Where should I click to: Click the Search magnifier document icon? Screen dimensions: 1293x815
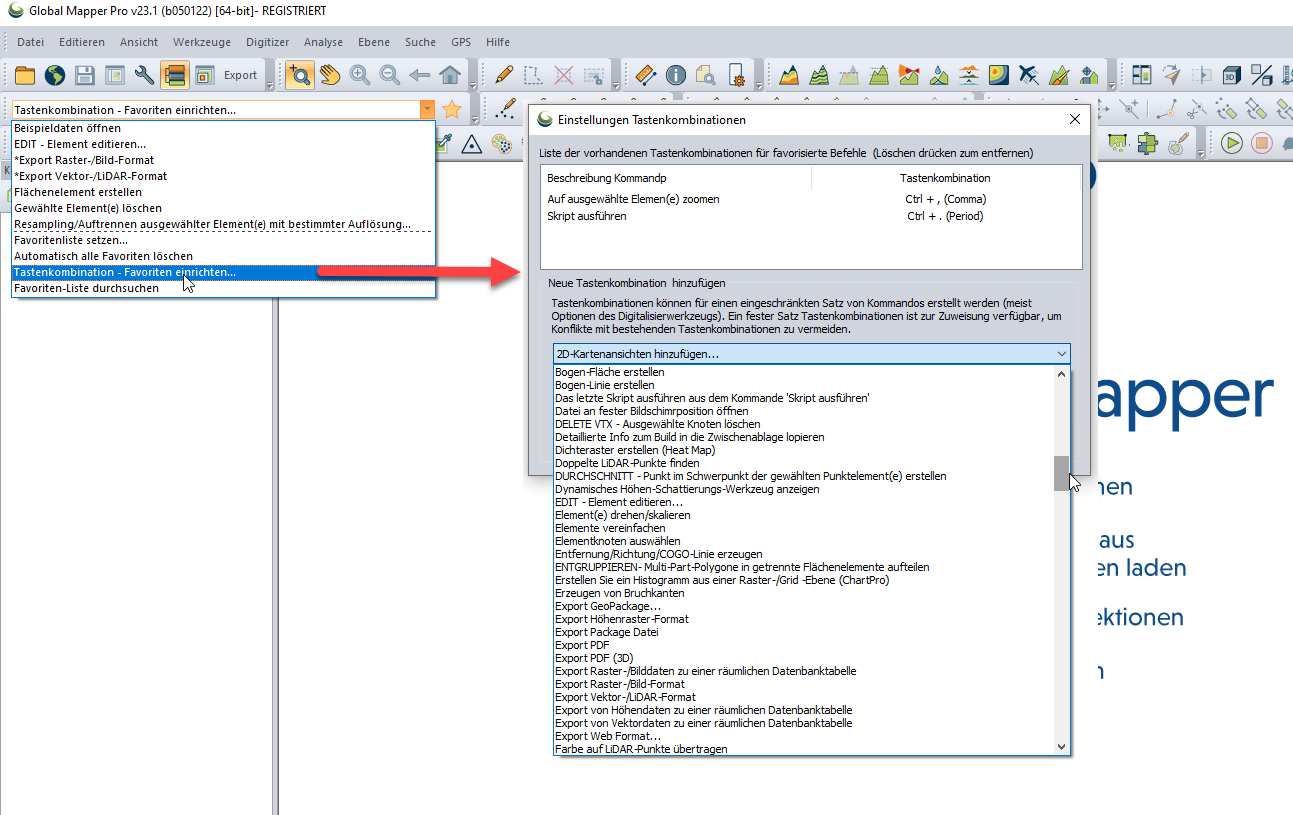pos(706,75)
